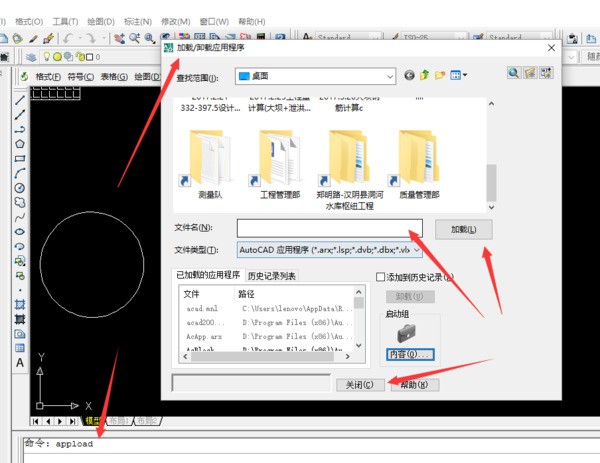The image size is (600, 463).
Task: Select the 质量管理部 folder shortcut
Action: point(419,165)
